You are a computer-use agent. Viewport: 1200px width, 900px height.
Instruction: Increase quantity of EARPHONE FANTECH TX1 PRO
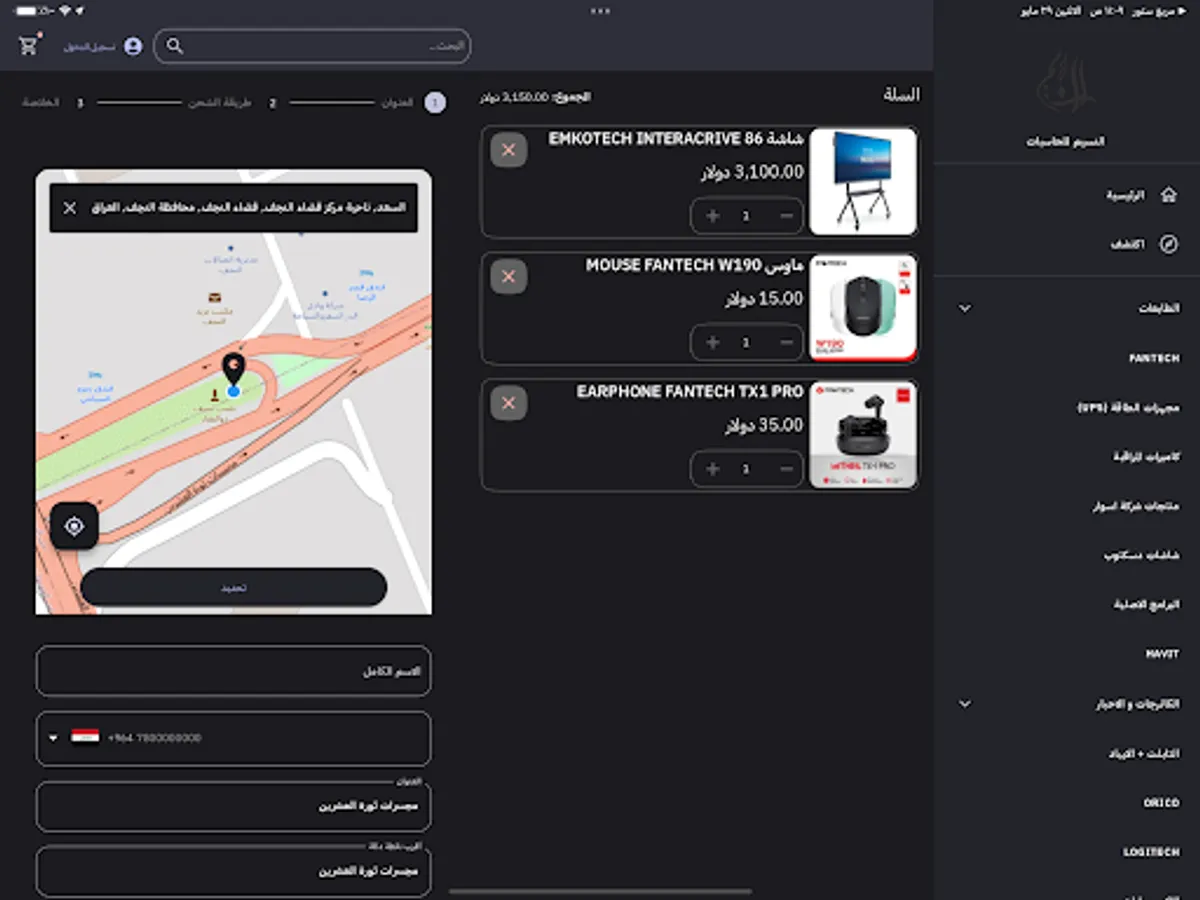pos(712,469)
